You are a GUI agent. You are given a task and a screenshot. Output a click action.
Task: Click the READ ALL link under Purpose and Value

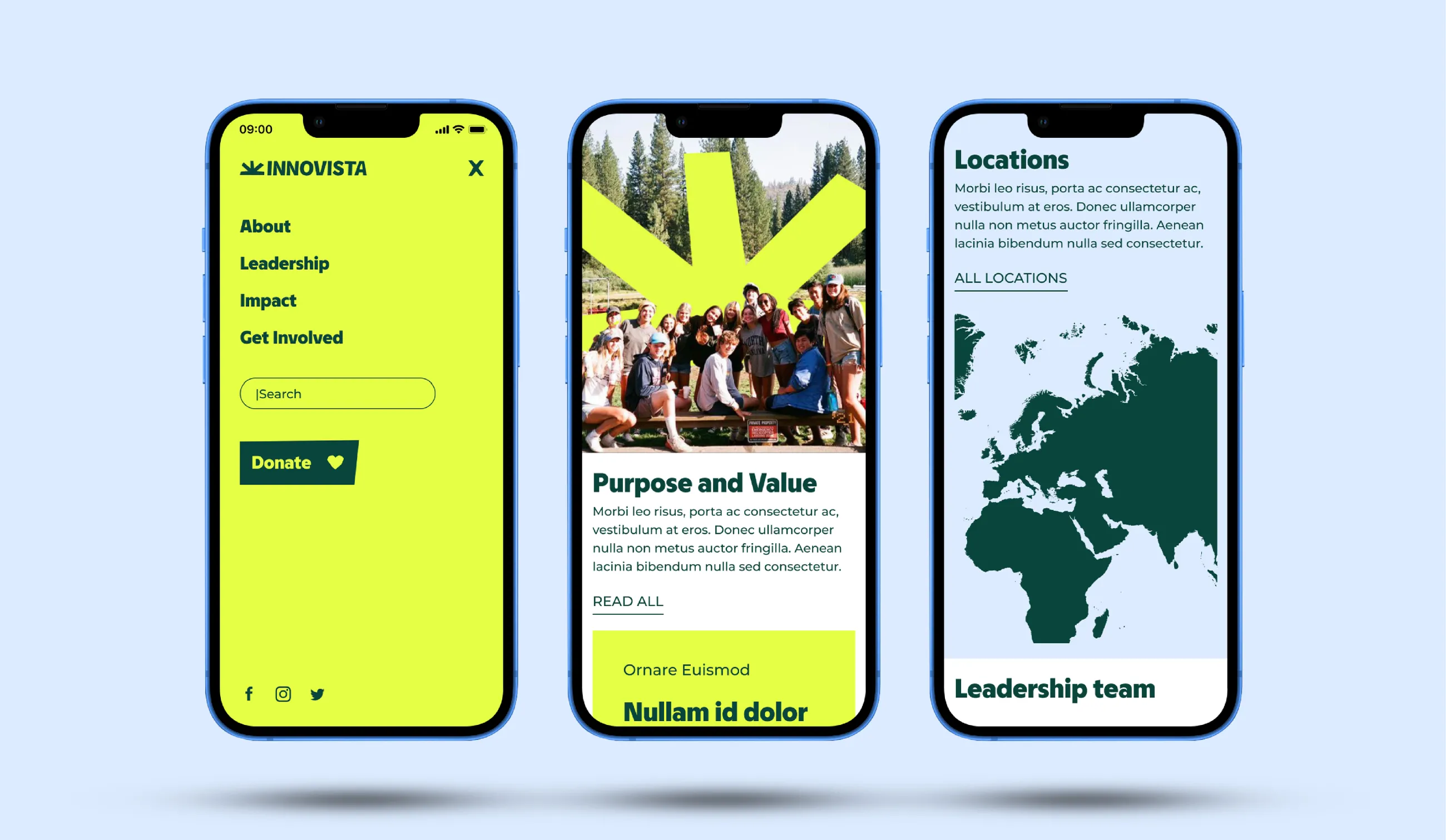627,601
